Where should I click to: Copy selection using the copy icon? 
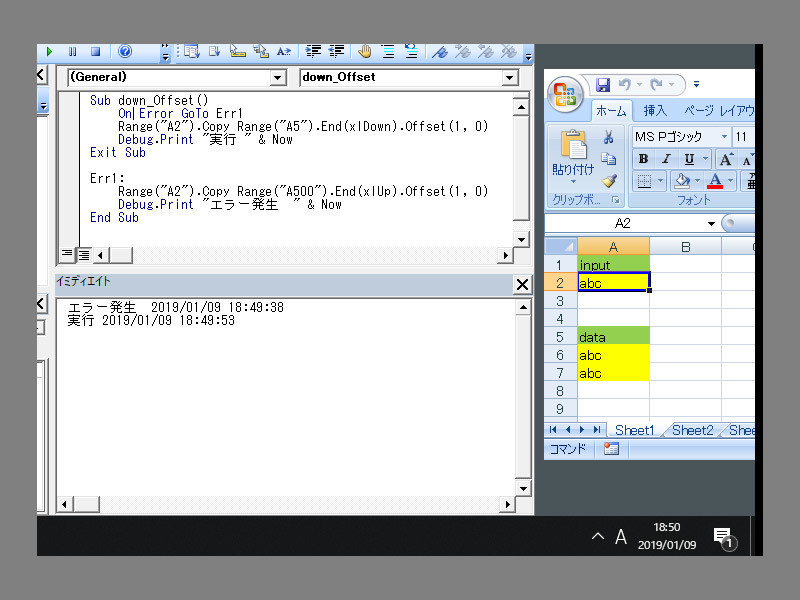608,159
